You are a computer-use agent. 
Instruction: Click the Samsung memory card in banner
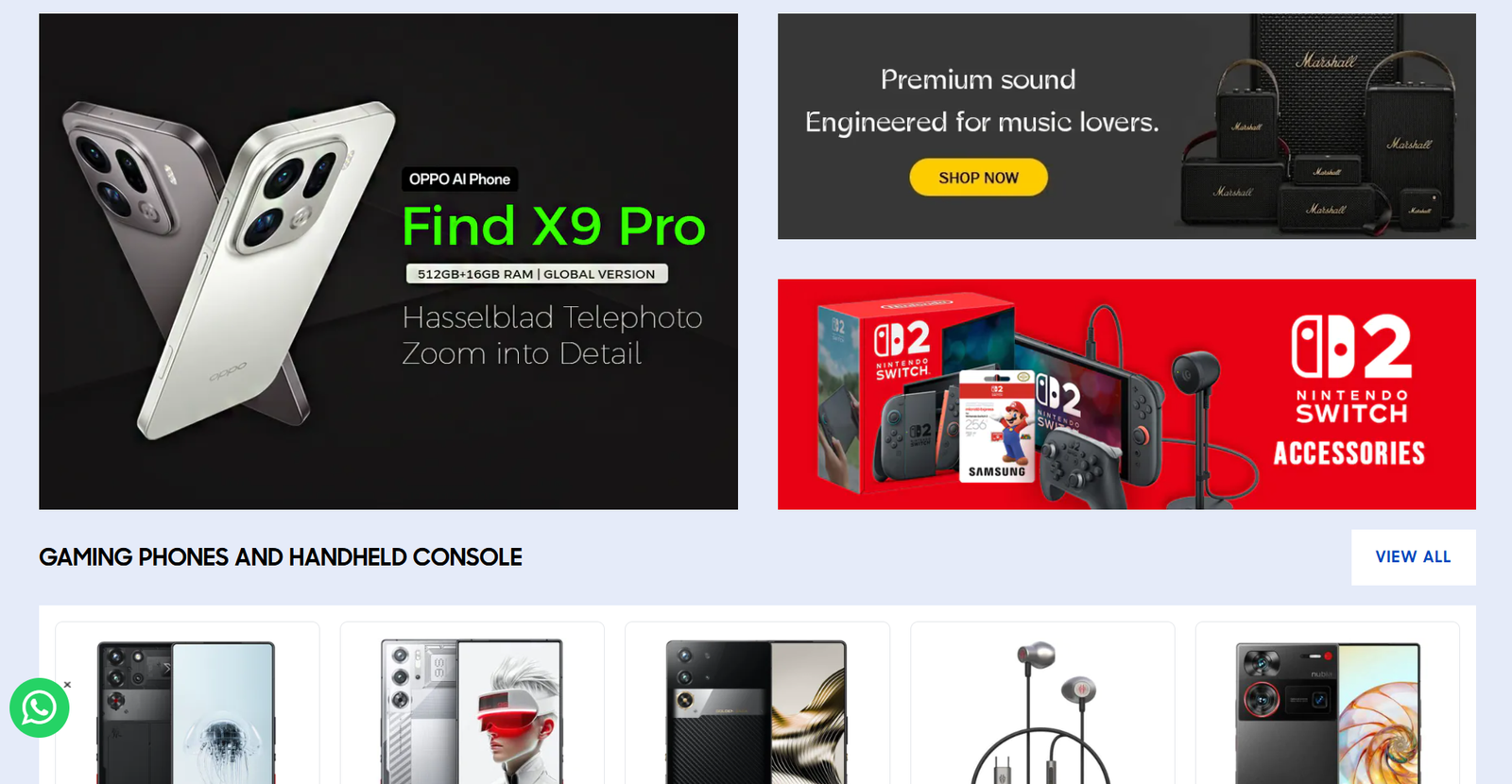997,425
